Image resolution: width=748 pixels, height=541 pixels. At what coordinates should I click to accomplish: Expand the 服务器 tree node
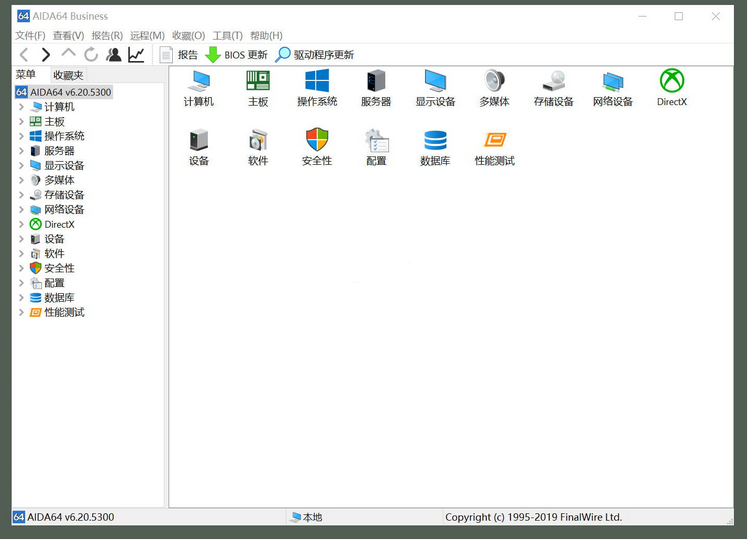pyautogui.click(x=21, y=151)
